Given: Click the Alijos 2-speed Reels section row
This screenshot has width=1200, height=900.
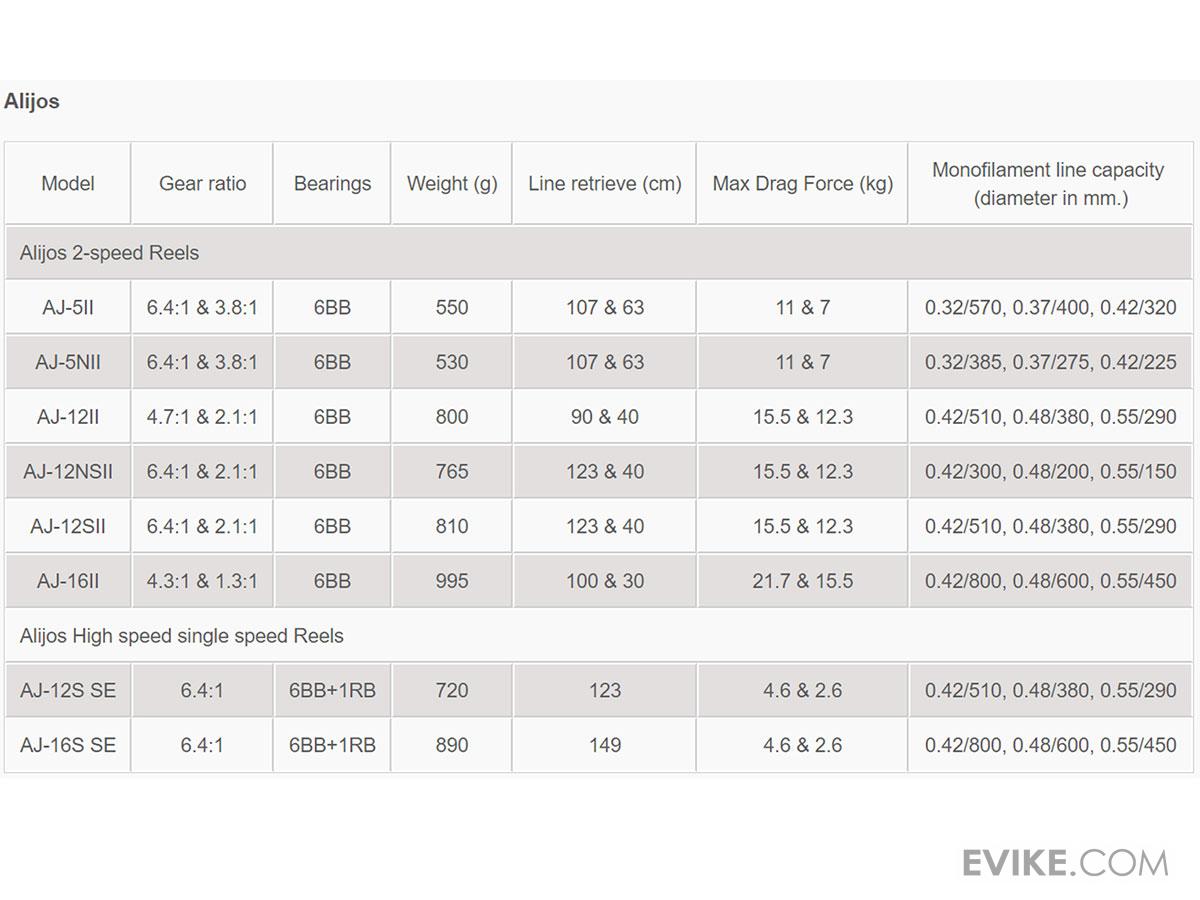Looking at the screenshot, I should tap(109, 253).
